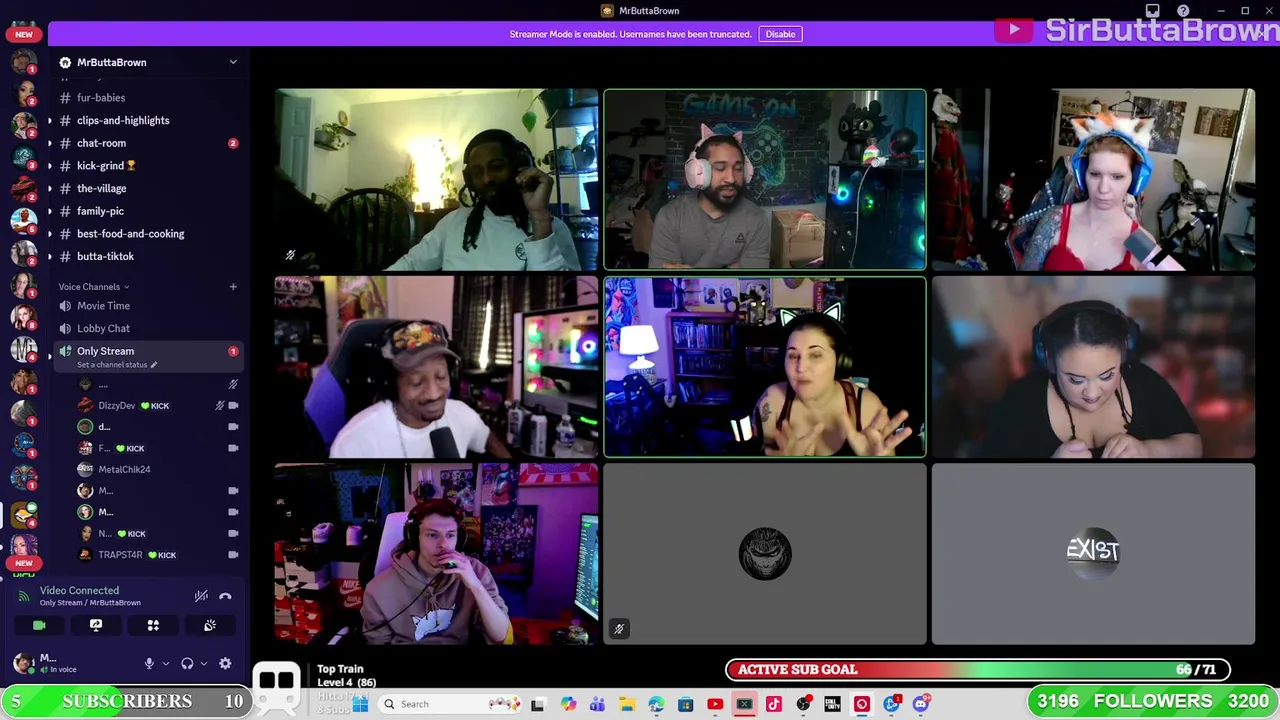Click the top NEW unread pill

(x=24, y=34)
